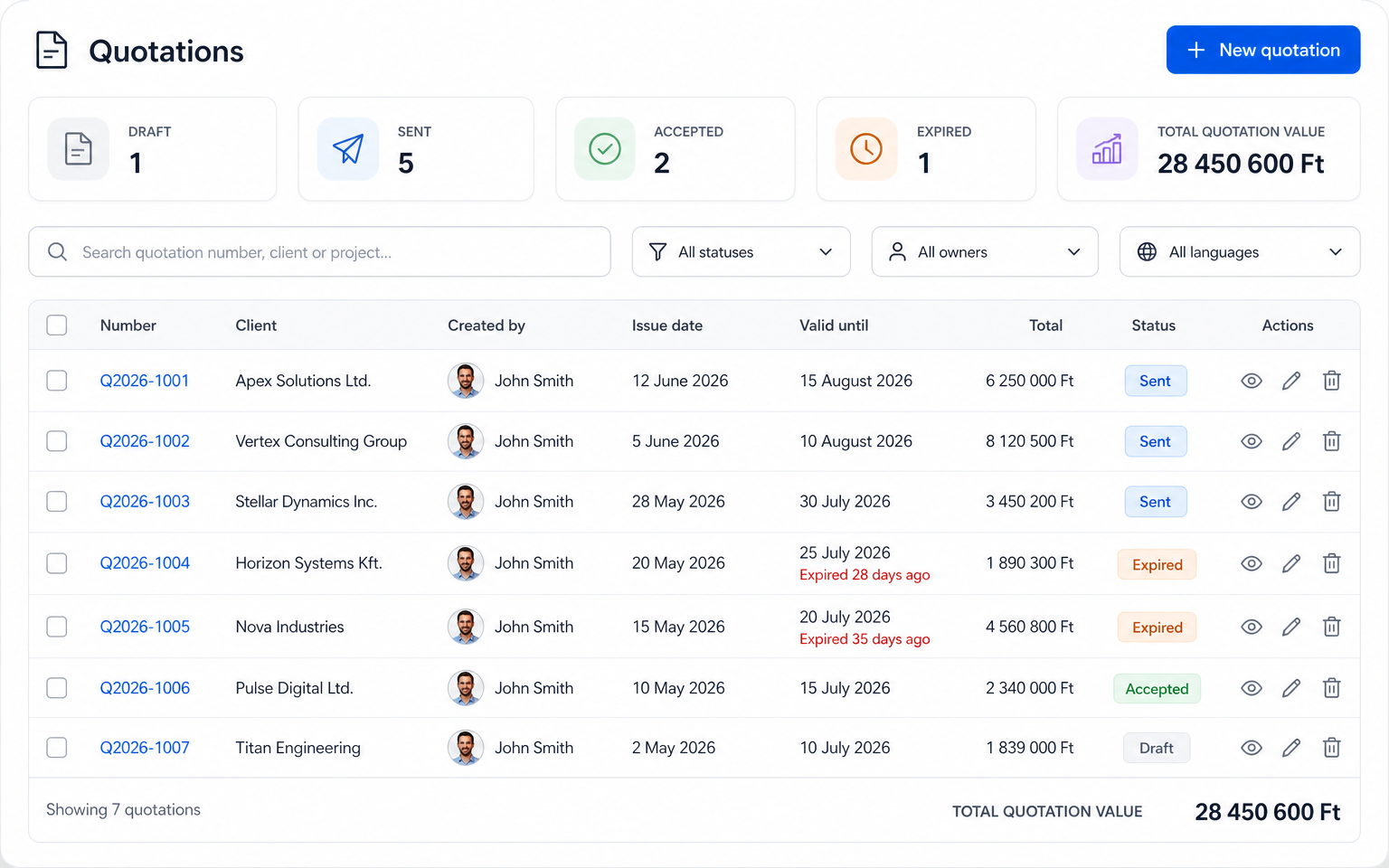Click the Sent paper plane icon
The image size is (1389, 868).
click(x=348, y=149)
